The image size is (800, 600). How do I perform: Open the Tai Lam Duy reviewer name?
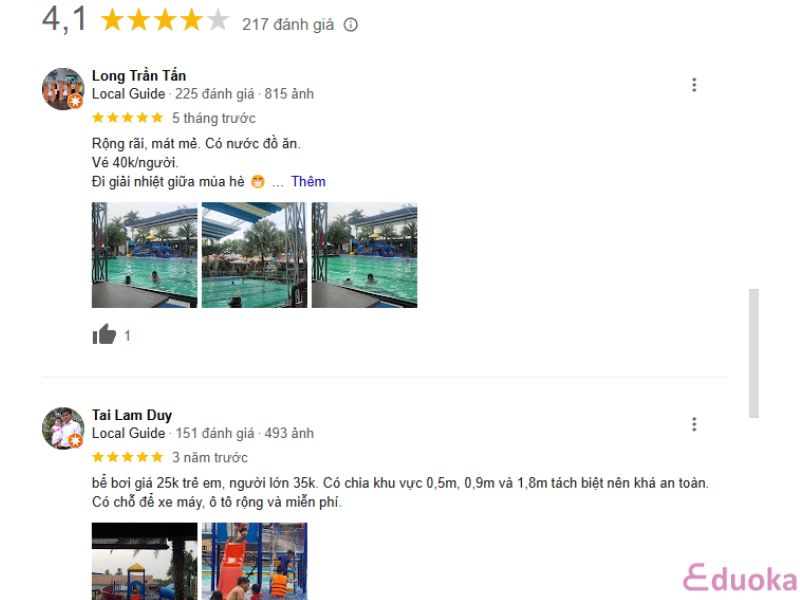click(x=132, y=415)
